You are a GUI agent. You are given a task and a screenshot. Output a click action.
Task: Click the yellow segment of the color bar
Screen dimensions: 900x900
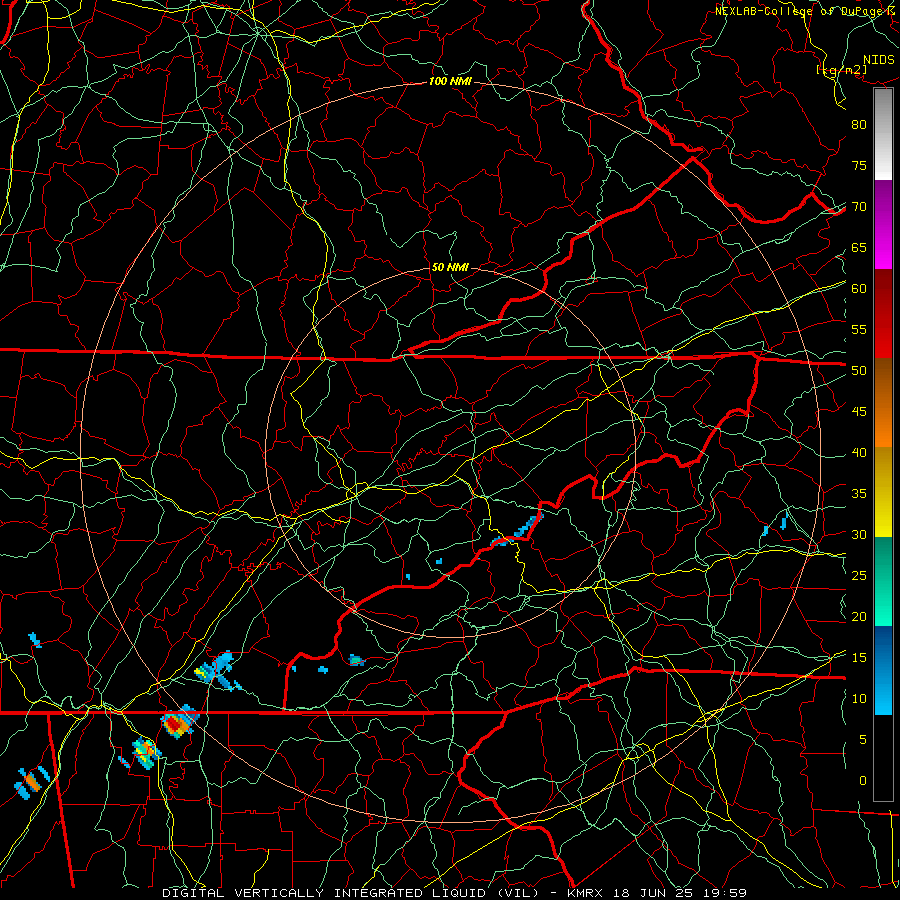point(883,492)
